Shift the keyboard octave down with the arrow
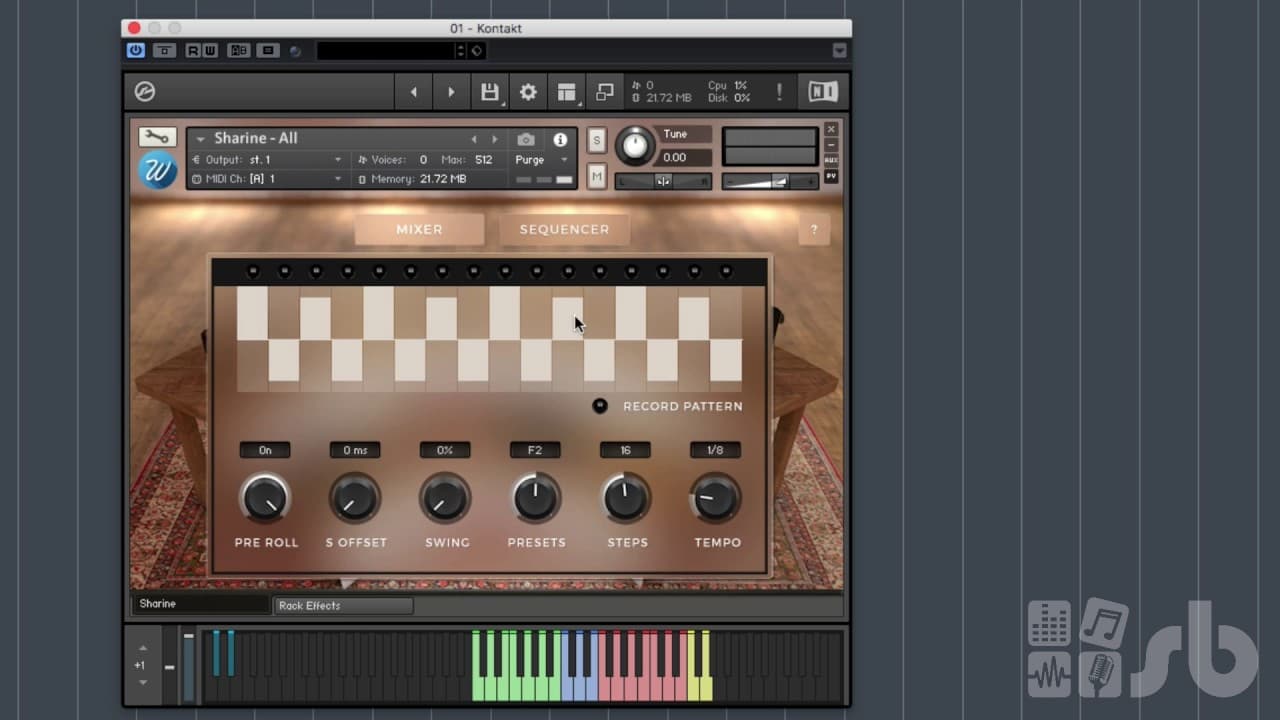The width and height of the screenshot is (1280, 720). (143, 682)
